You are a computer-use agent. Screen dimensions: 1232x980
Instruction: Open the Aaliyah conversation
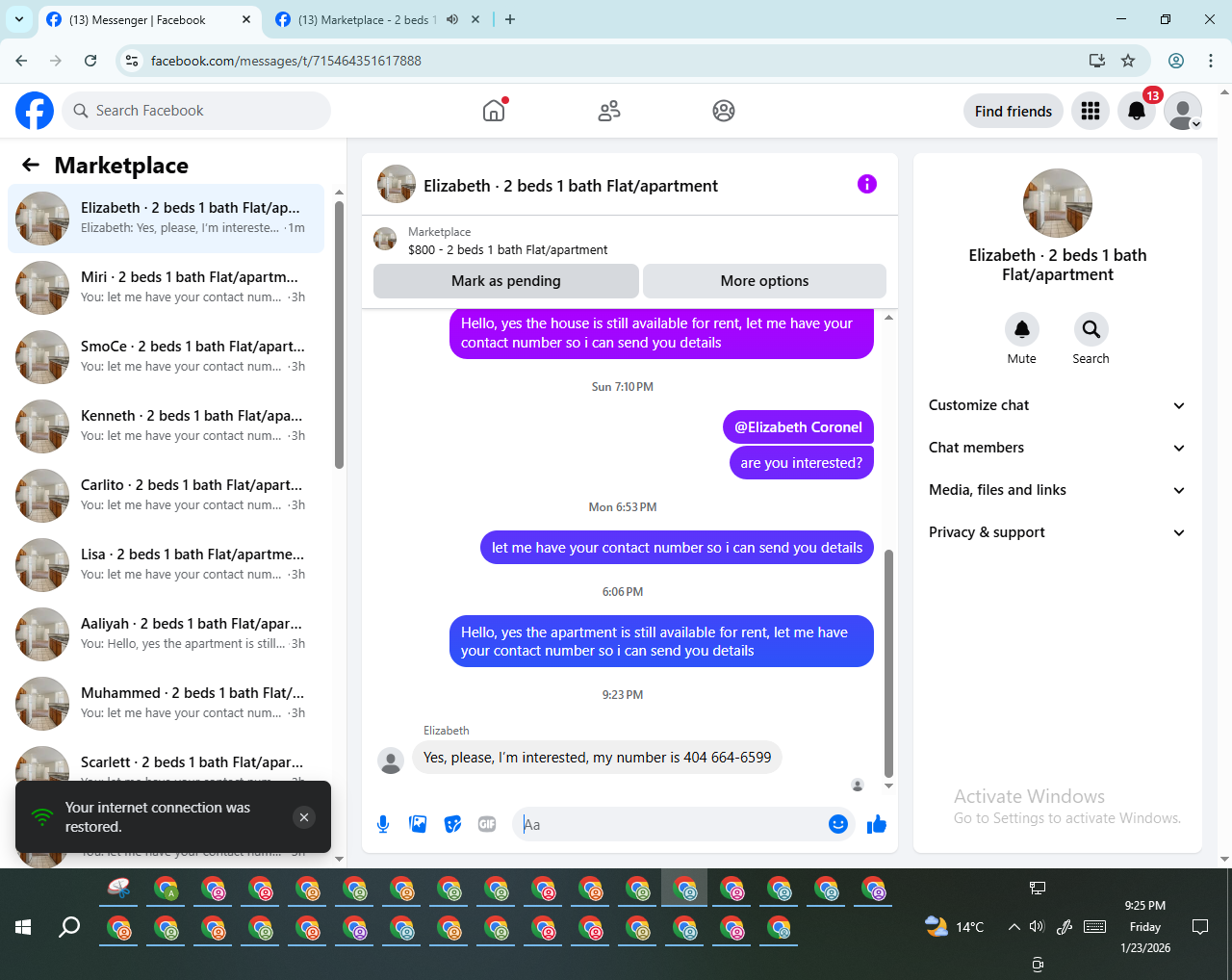coord(166,633)
